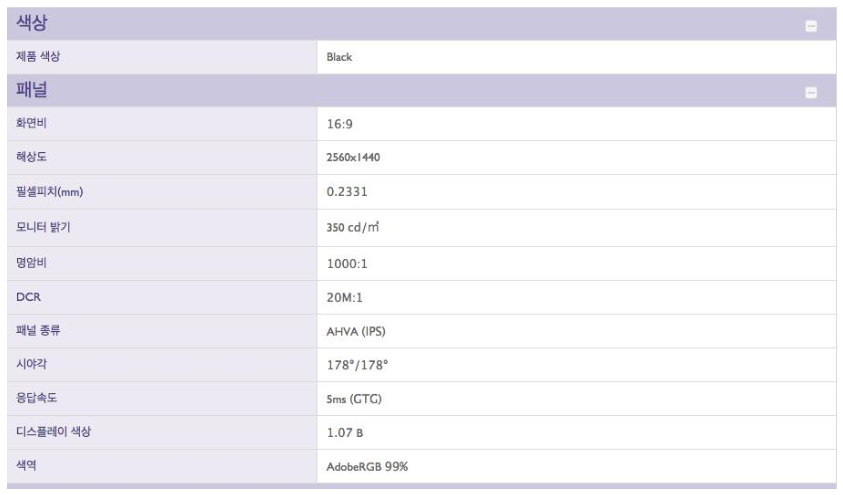Image resolution: width=843 pixels, height=495 pixels.
Task: Select the 해상도 row label
Action: [x=31, y=157]
